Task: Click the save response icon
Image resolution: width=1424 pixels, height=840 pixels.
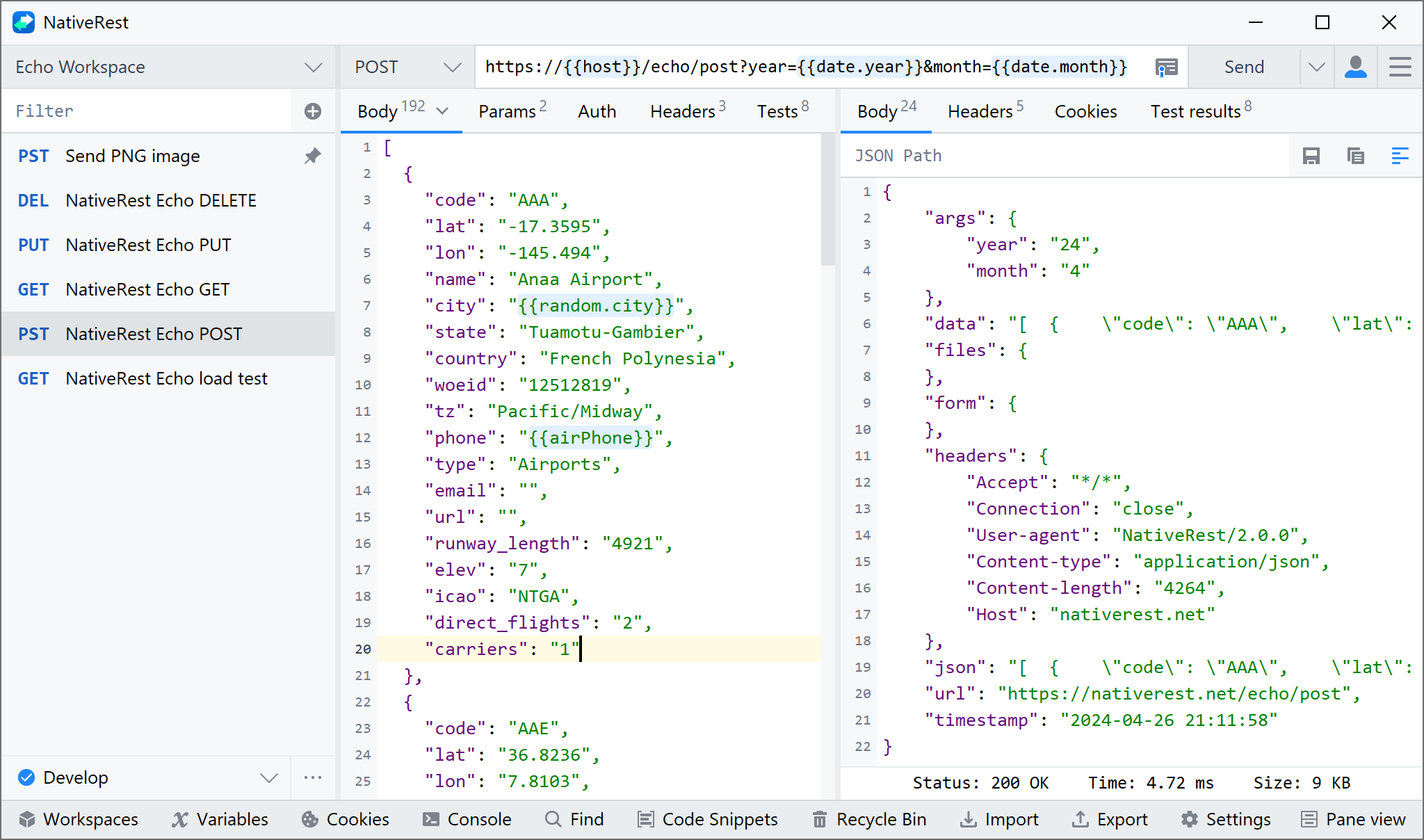Action: pos(1311,156)
